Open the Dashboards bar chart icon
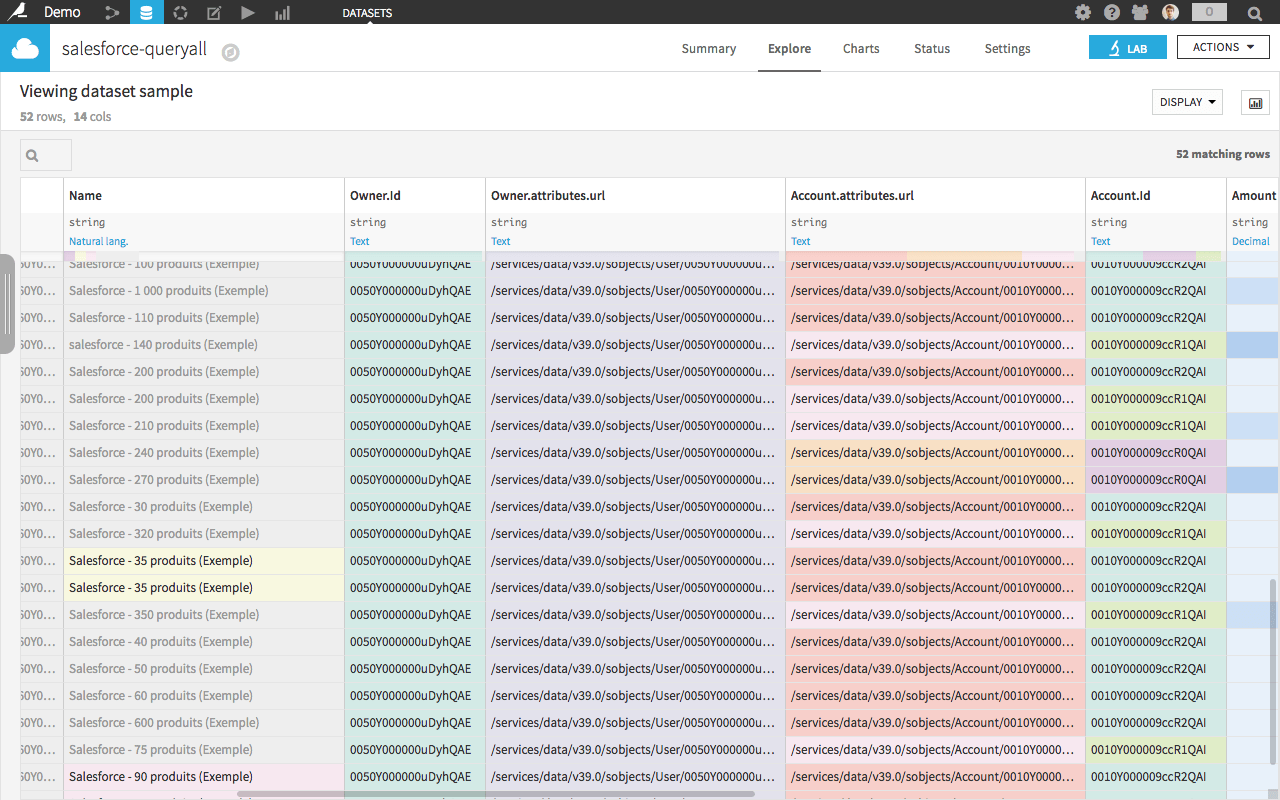This screenshot has width=1280, height=800. [x=282, y=13]
